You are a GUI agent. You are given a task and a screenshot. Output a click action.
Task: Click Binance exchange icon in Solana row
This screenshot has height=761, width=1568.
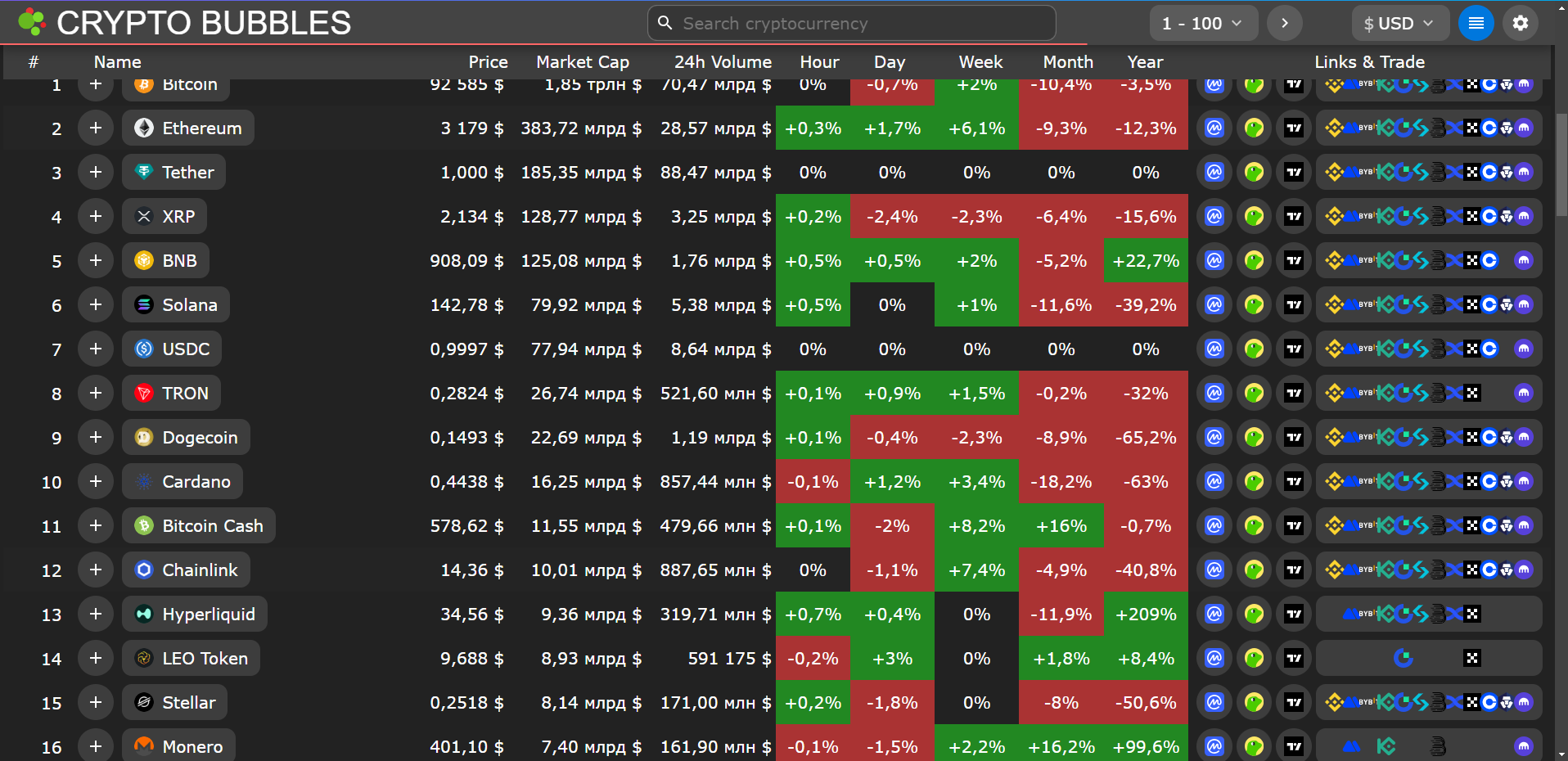pyautogui.click(x=1334, y=305)
